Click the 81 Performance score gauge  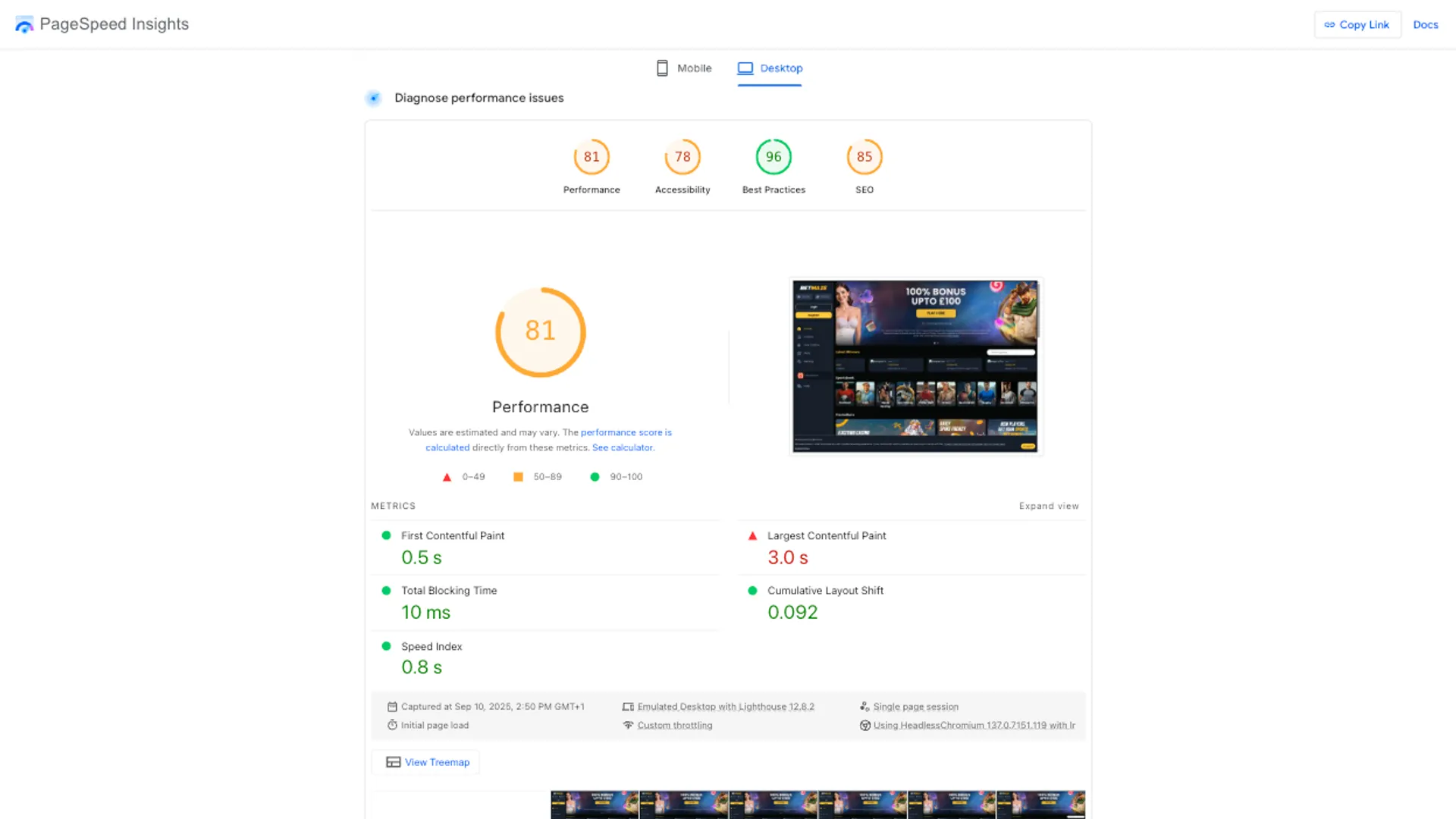point(540,332)
